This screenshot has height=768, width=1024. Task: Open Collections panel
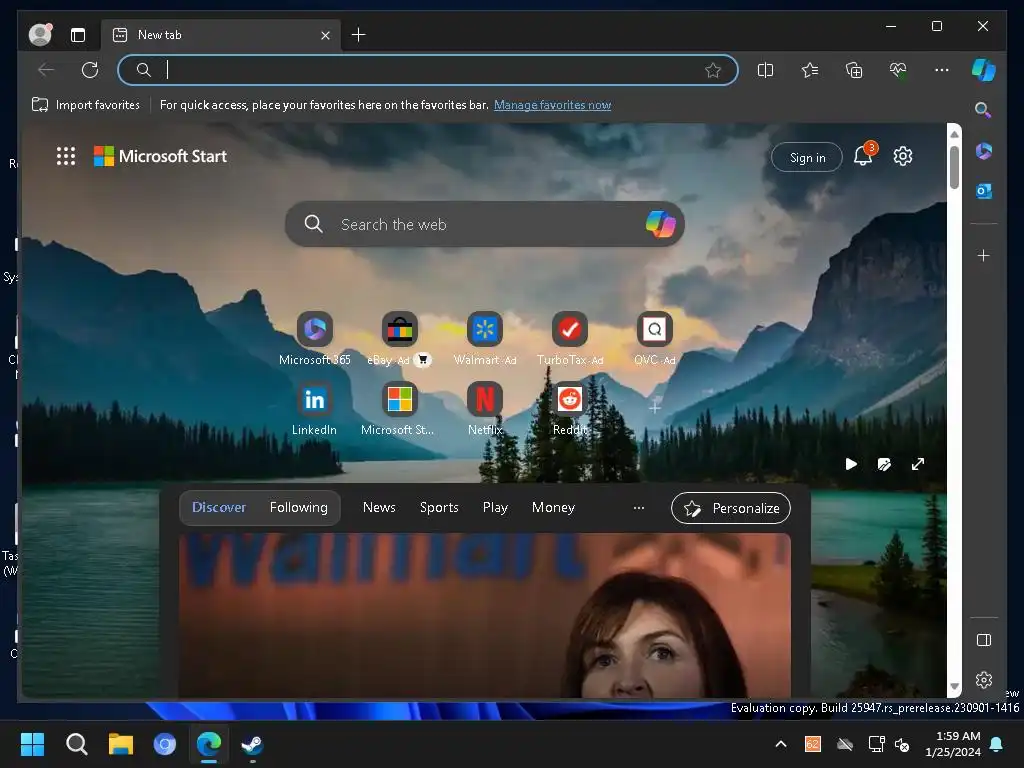854,70
